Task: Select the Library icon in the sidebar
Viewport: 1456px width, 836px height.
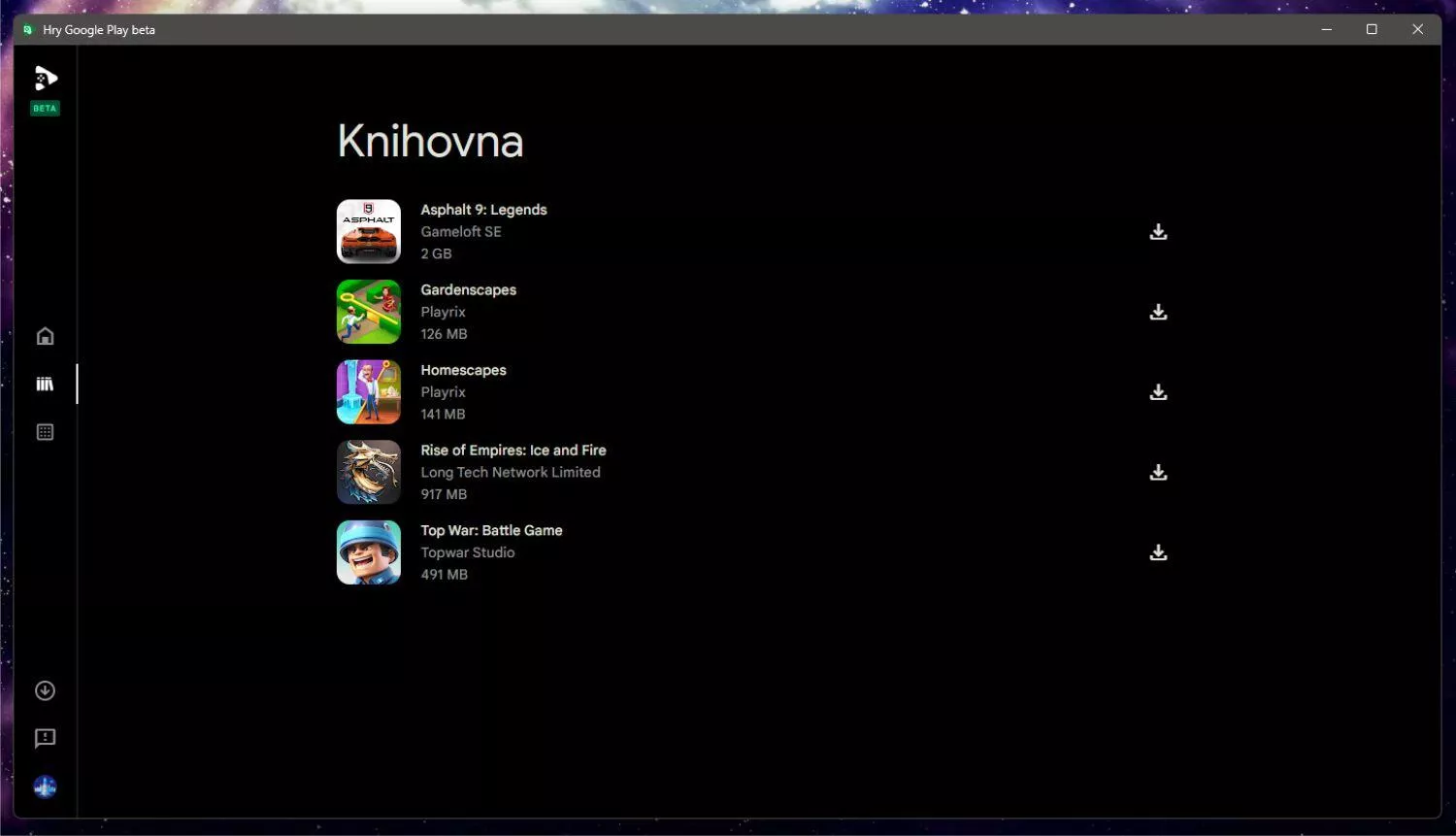Action: pos(45,385)
